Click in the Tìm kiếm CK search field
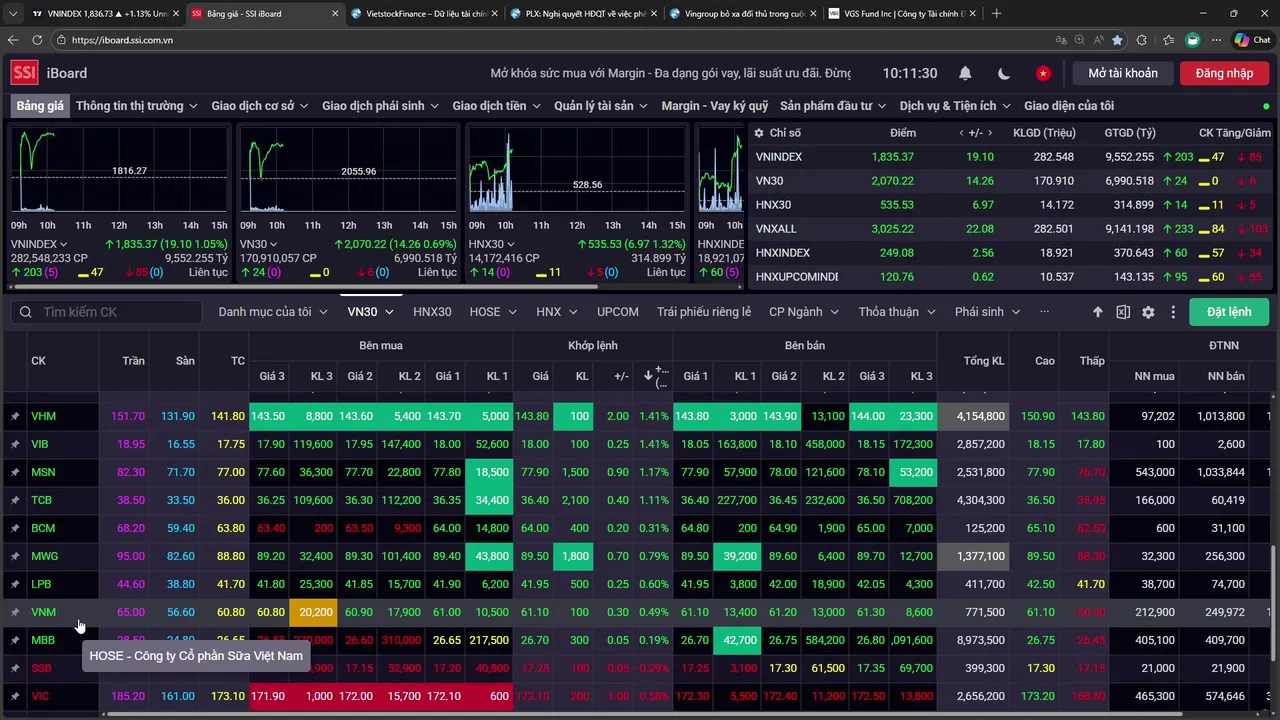This screenshot has height=720, width=1280. tap(106, 312)
